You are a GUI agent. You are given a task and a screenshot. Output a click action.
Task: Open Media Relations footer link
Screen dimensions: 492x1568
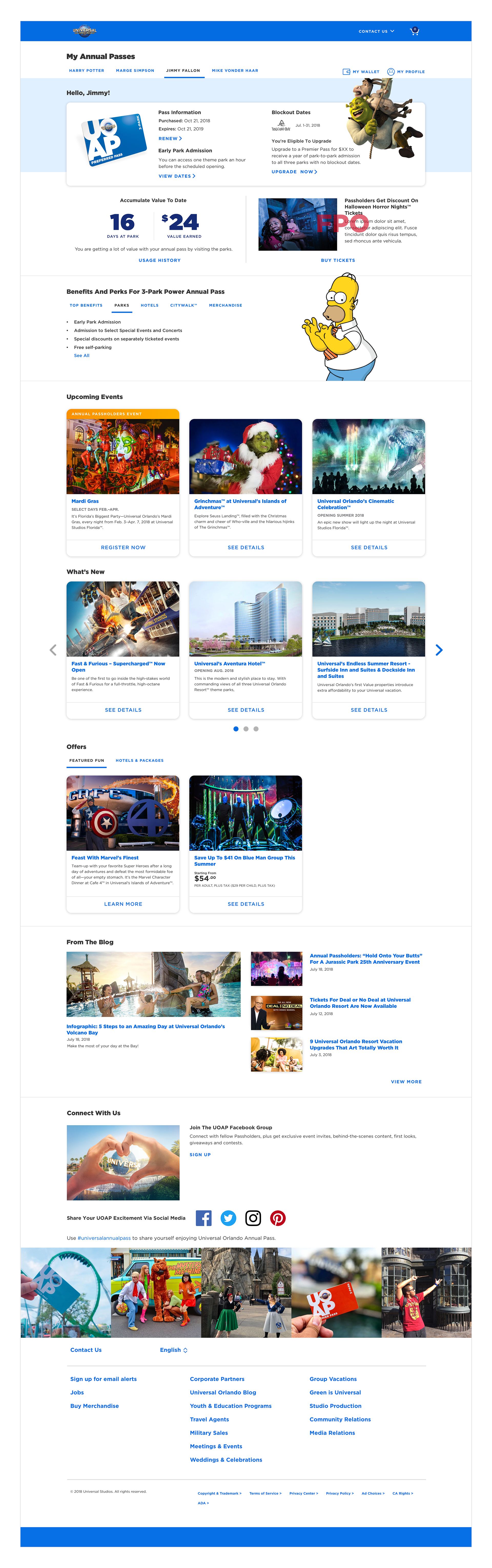332,1433
